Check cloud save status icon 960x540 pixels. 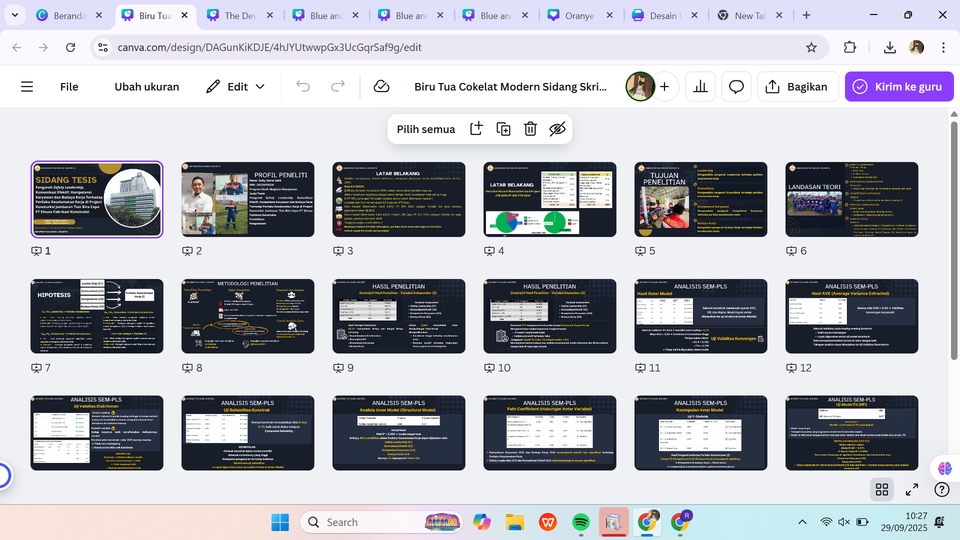381,87
